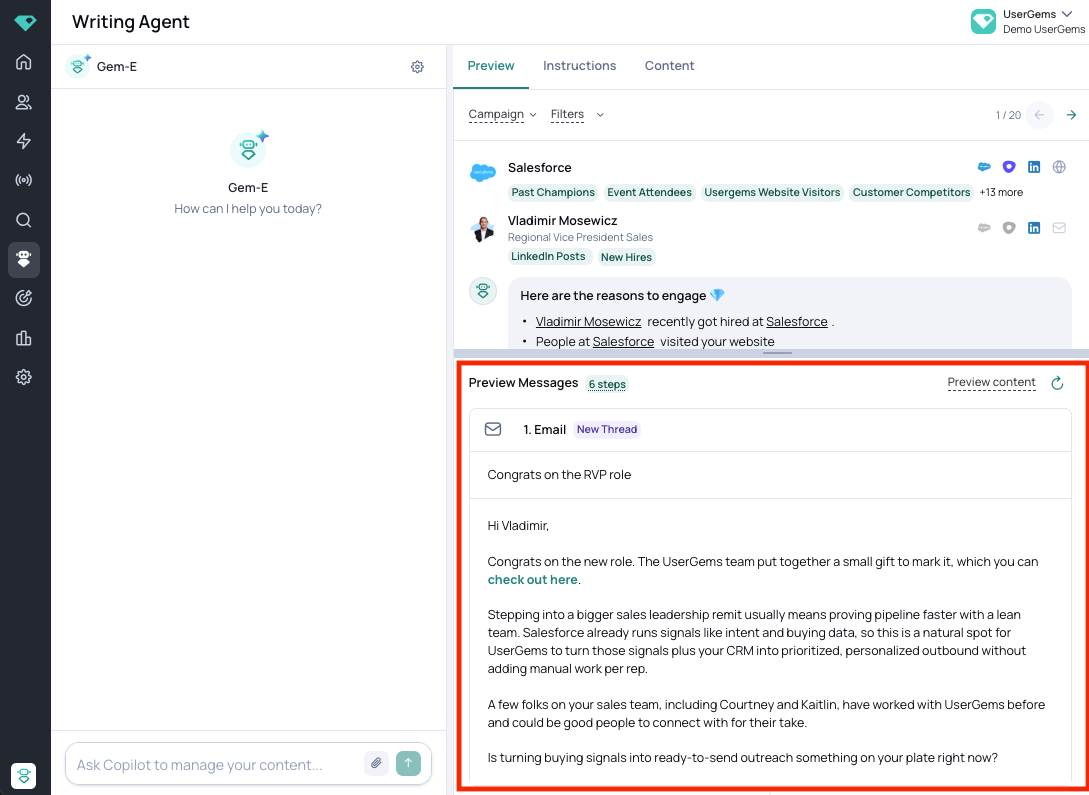1089x795 pixels.
Task: Open the lightning bolt icon in sidebar
Action: tap(24, 141)
